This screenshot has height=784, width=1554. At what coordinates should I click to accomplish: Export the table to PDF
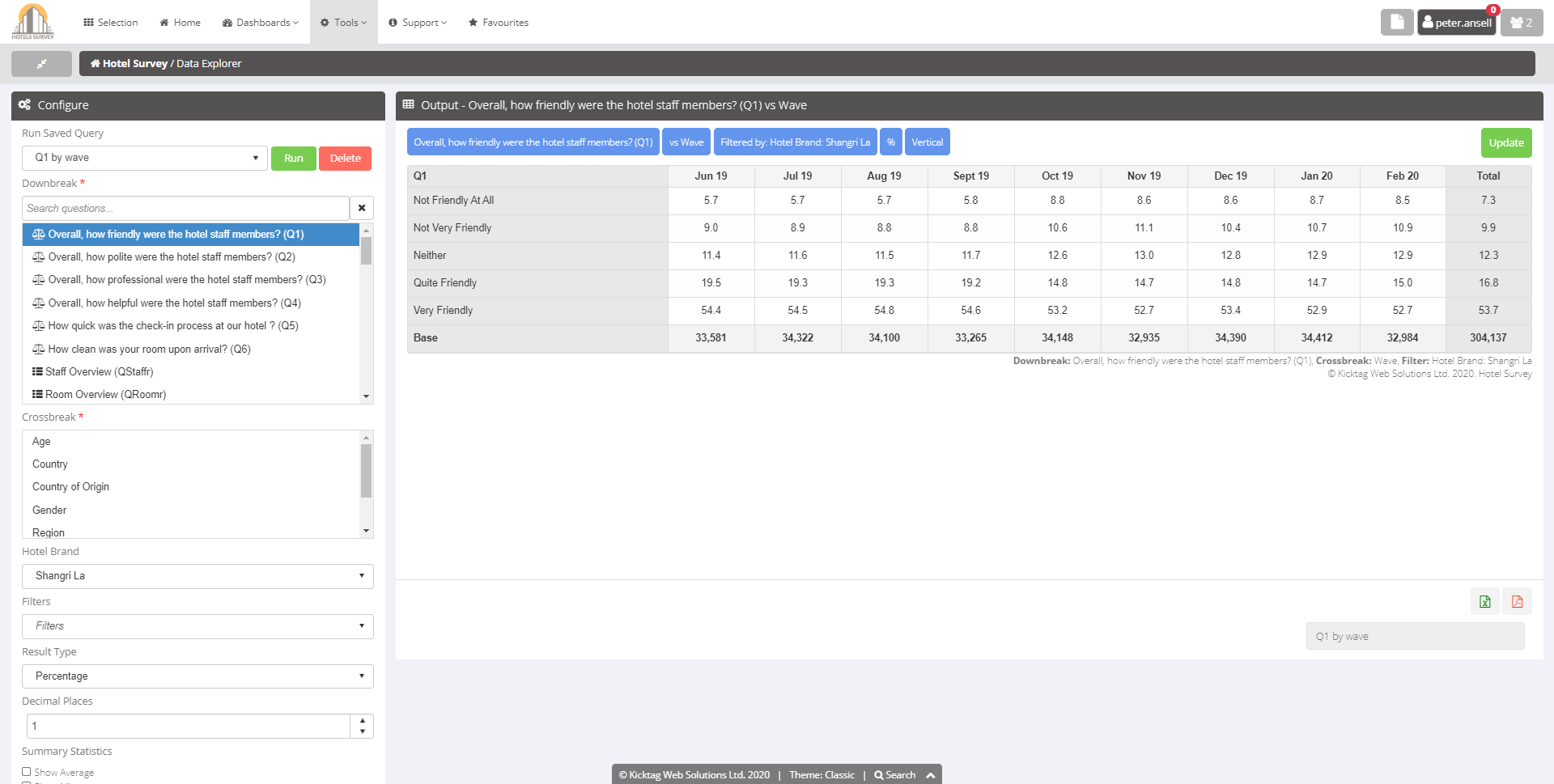click(x=1518, y=602)
